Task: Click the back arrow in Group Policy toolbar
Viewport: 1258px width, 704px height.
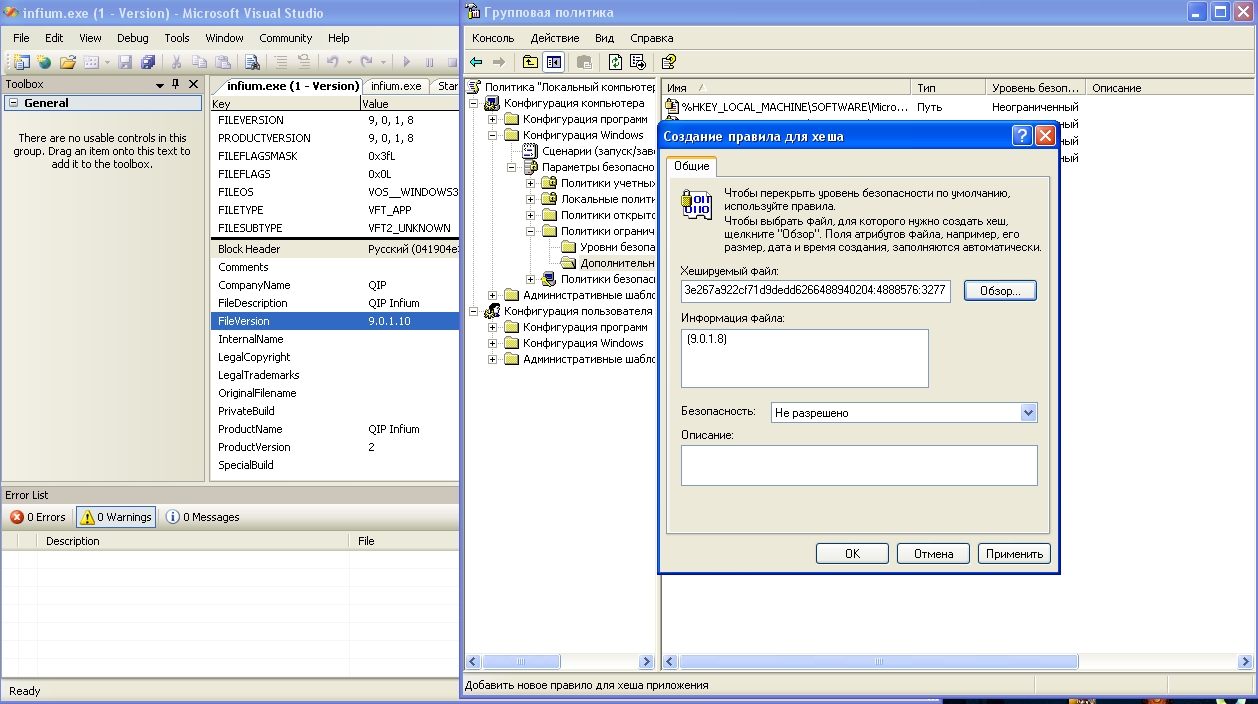Action: click(477, 62)
